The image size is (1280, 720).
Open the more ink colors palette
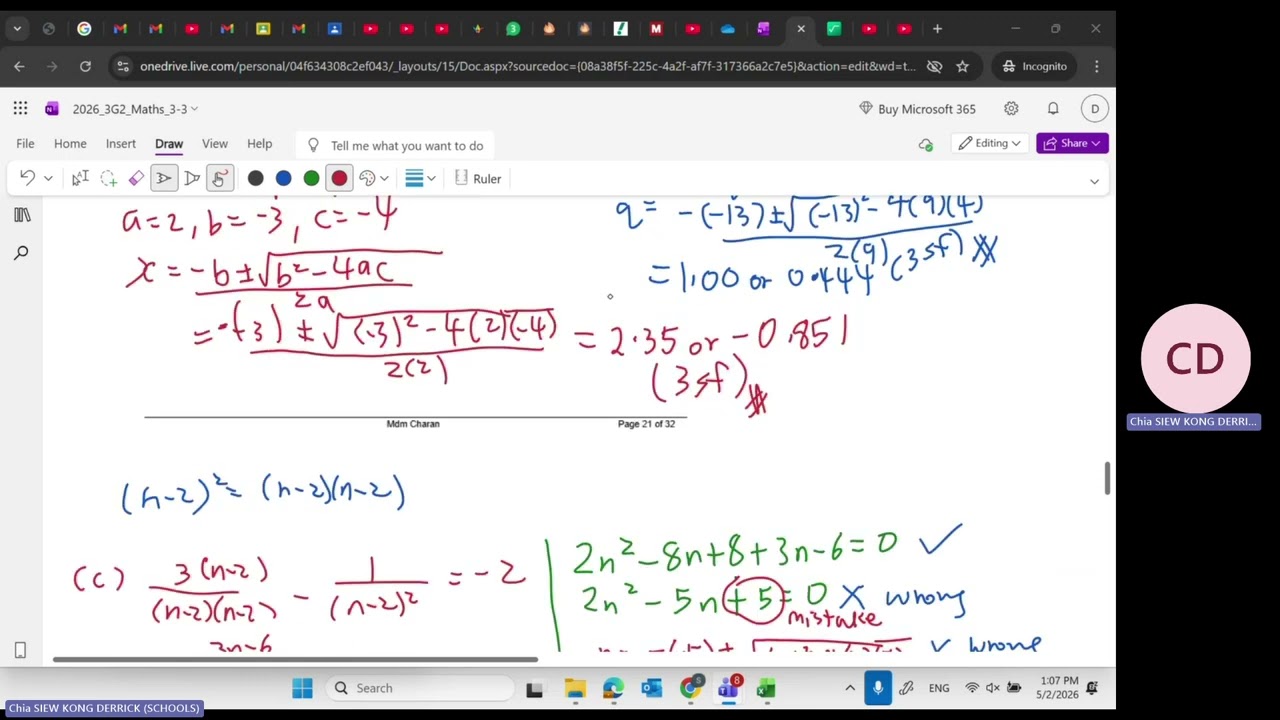(373, 178)
